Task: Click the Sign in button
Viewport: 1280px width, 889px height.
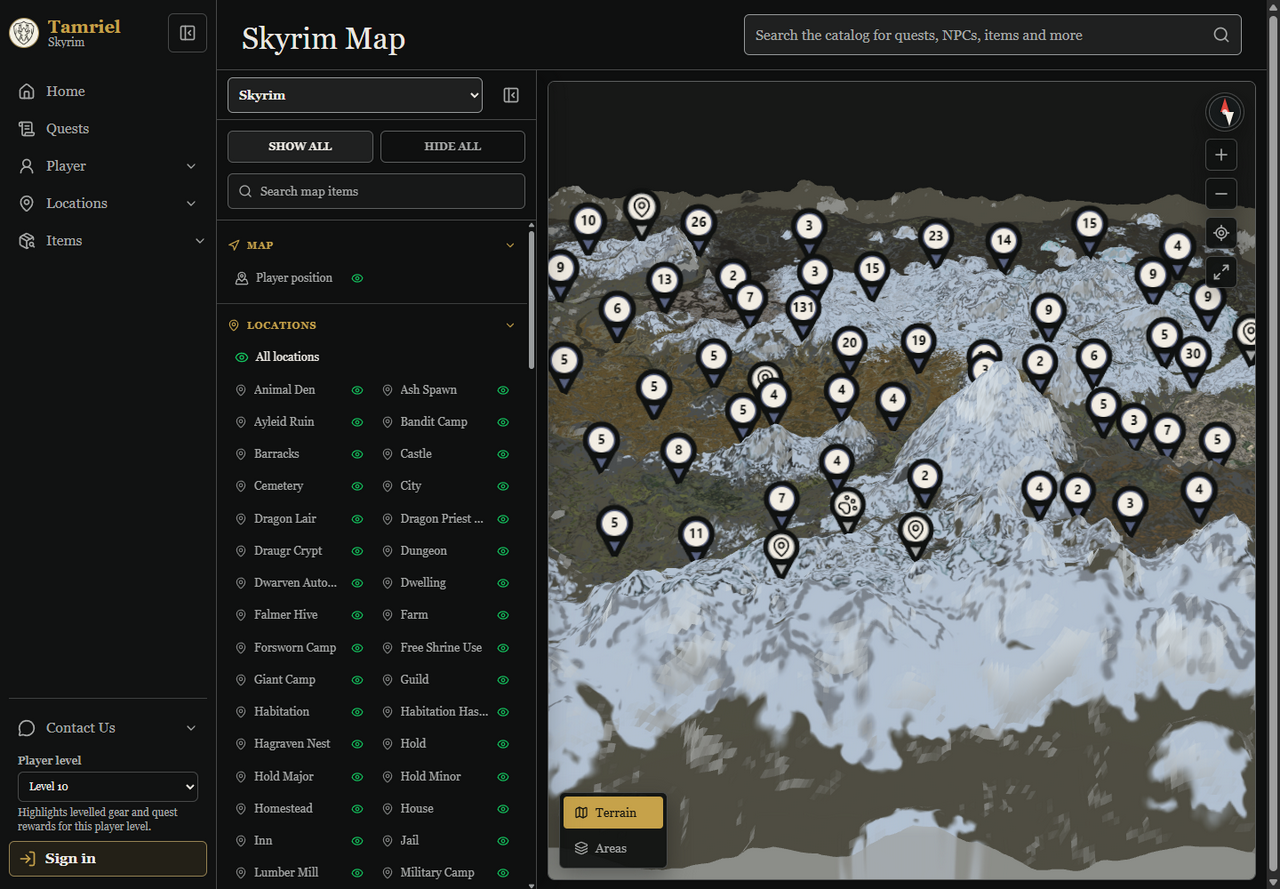Action: [x=108, y=859]
